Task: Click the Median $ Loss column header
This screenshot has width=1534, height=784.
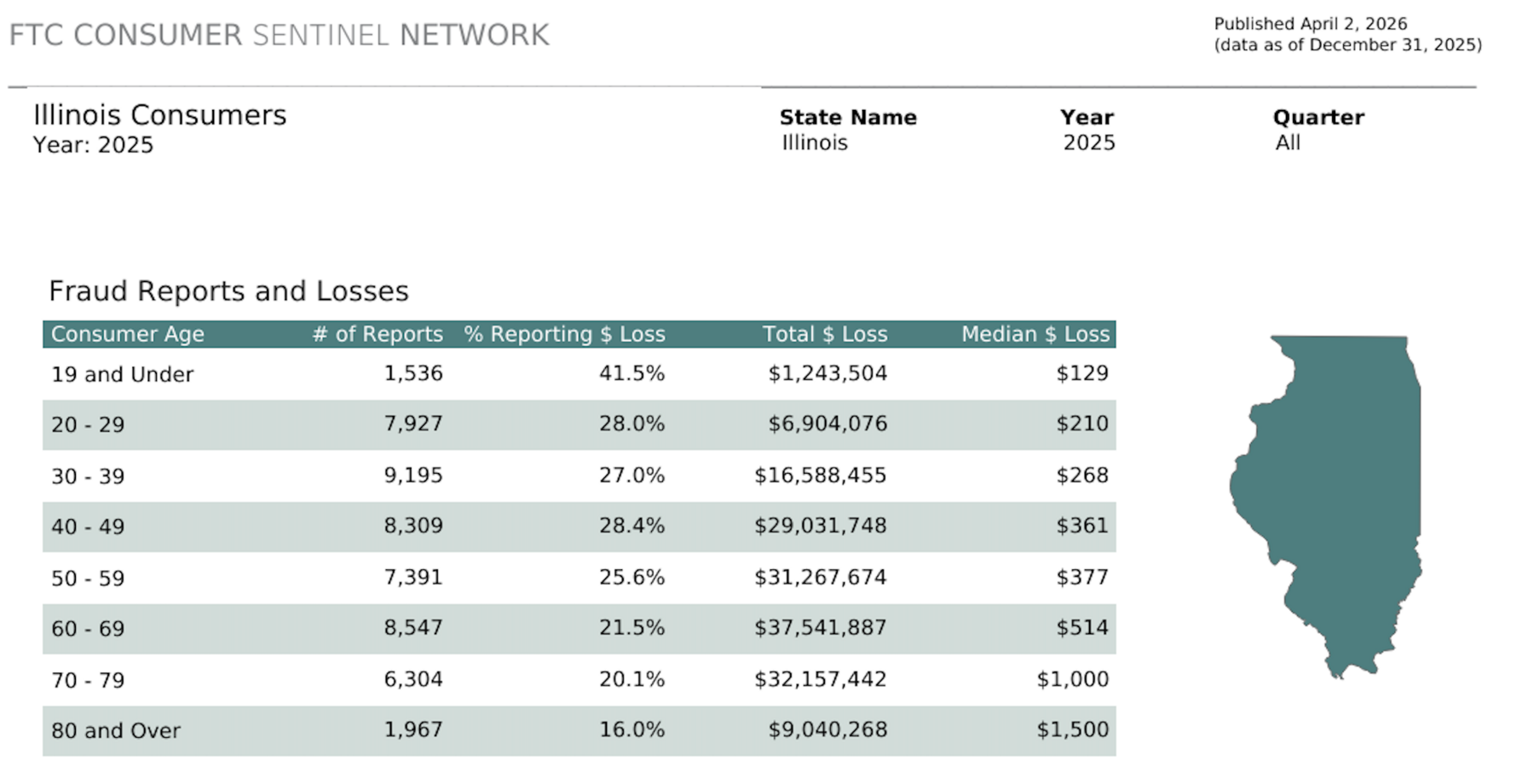Action: [1035, 334]
